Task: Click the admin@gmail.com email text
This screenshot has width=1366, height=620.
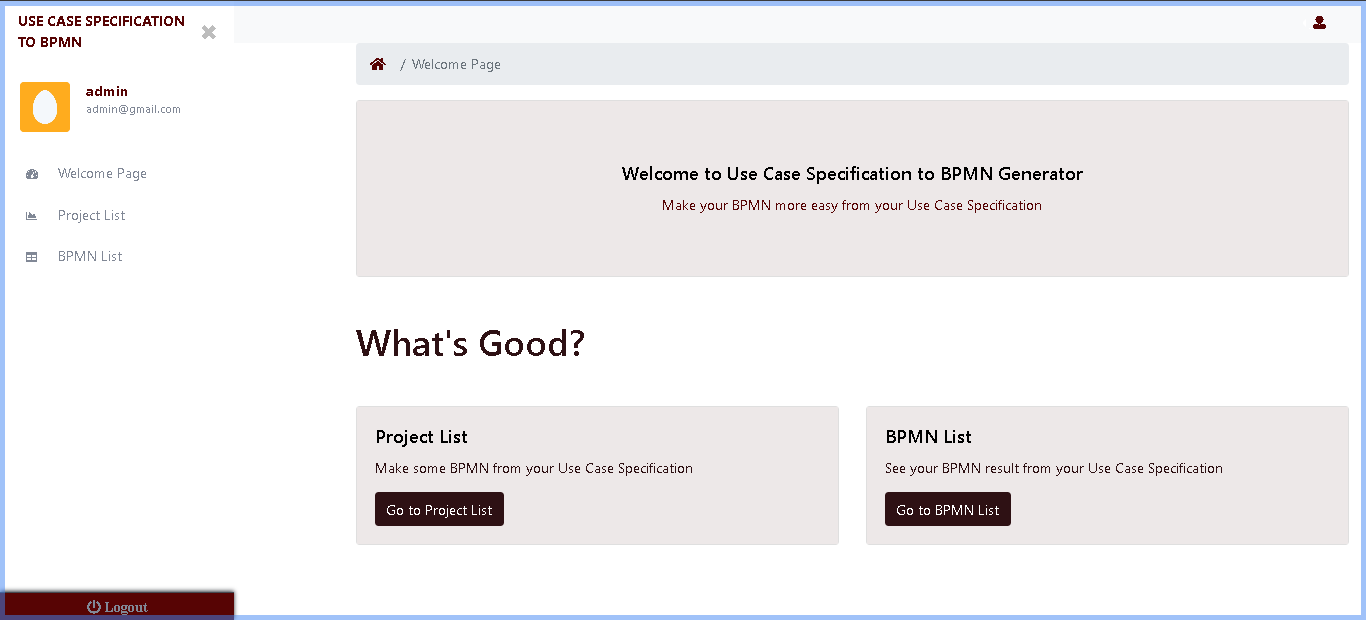Action: tap(133, 108)
